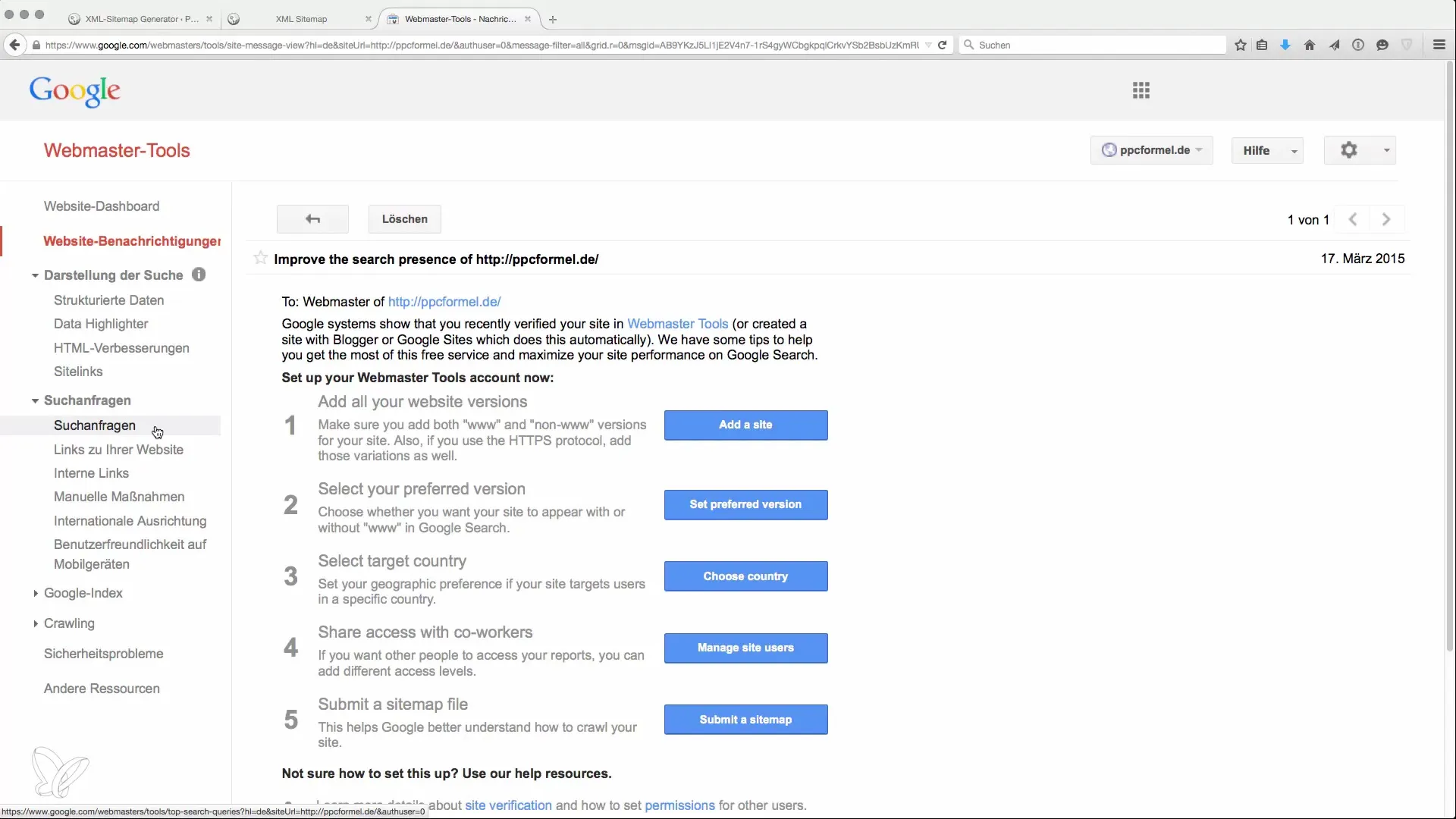Click the Google logo
The image size is (1456, 819).
coord(75,91)
